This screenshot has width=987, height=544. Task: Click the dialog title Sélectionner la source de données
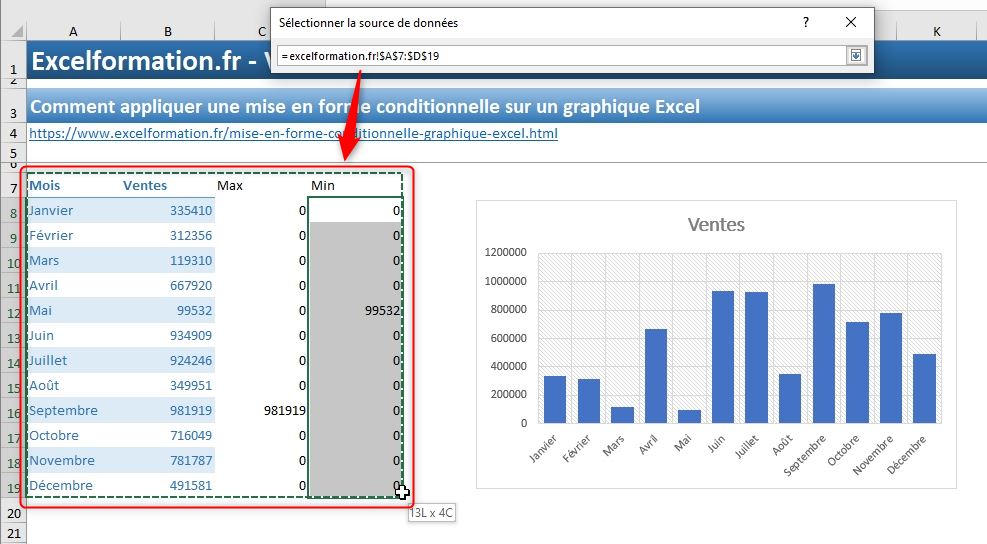coord(368,23)
